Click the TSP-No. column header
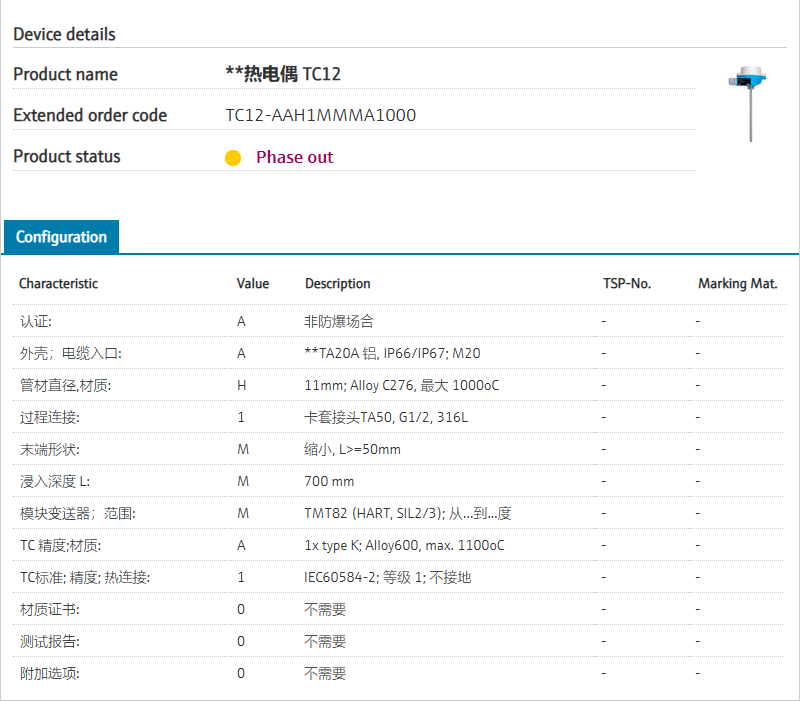800x702 pixels. (x=626, y=283)
